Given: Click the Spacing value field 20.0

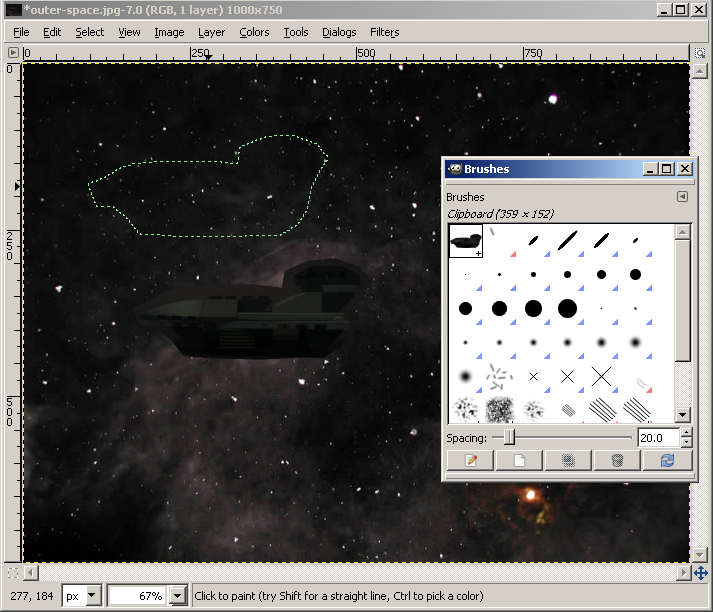Looking at the screenshot, I should tap(658, 438).
